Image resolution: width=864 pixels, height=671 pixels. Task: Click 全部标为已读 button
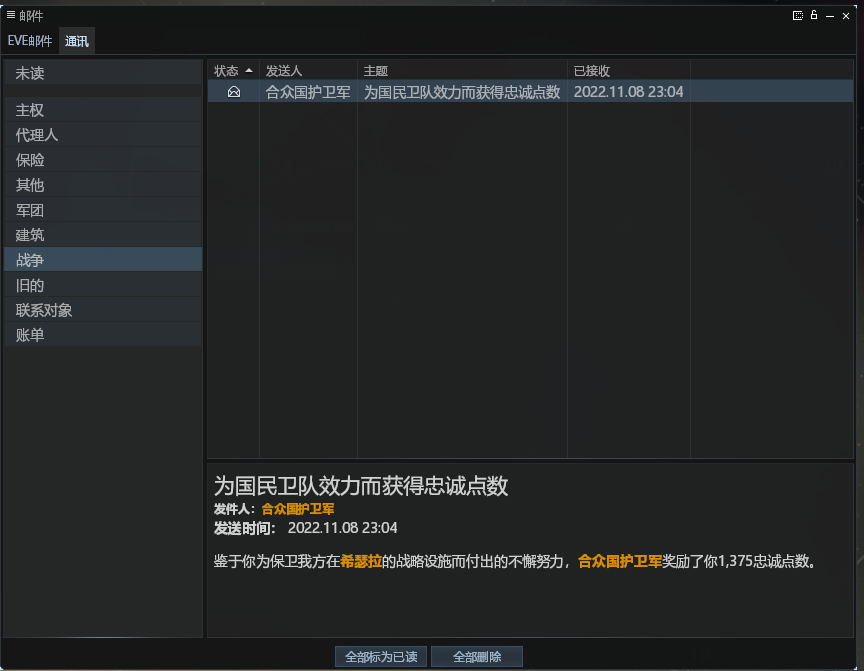pyautogui.click(x=381, y=657)
